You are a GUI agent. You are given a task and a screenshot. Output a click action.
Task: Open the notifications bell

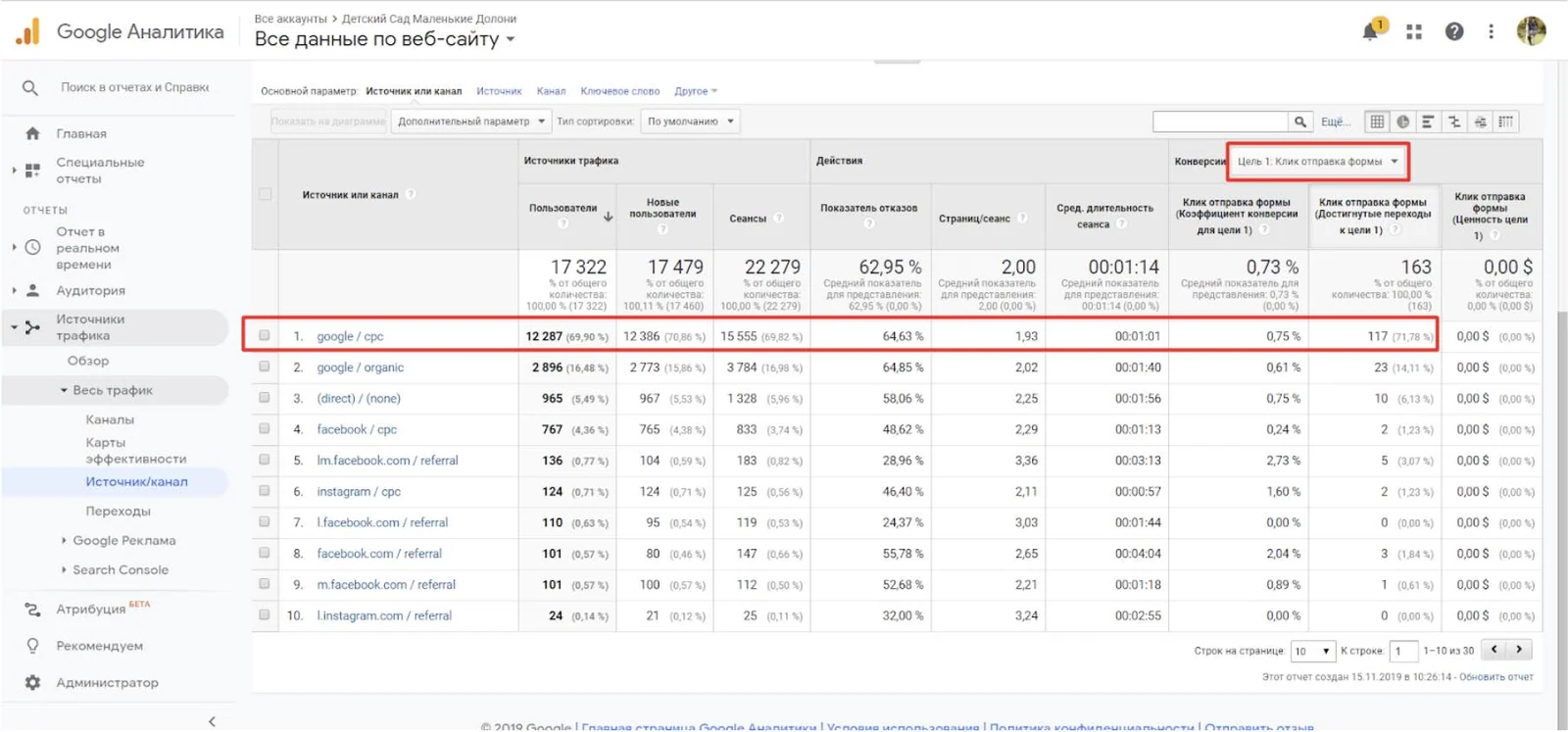tap(1370, 31)
